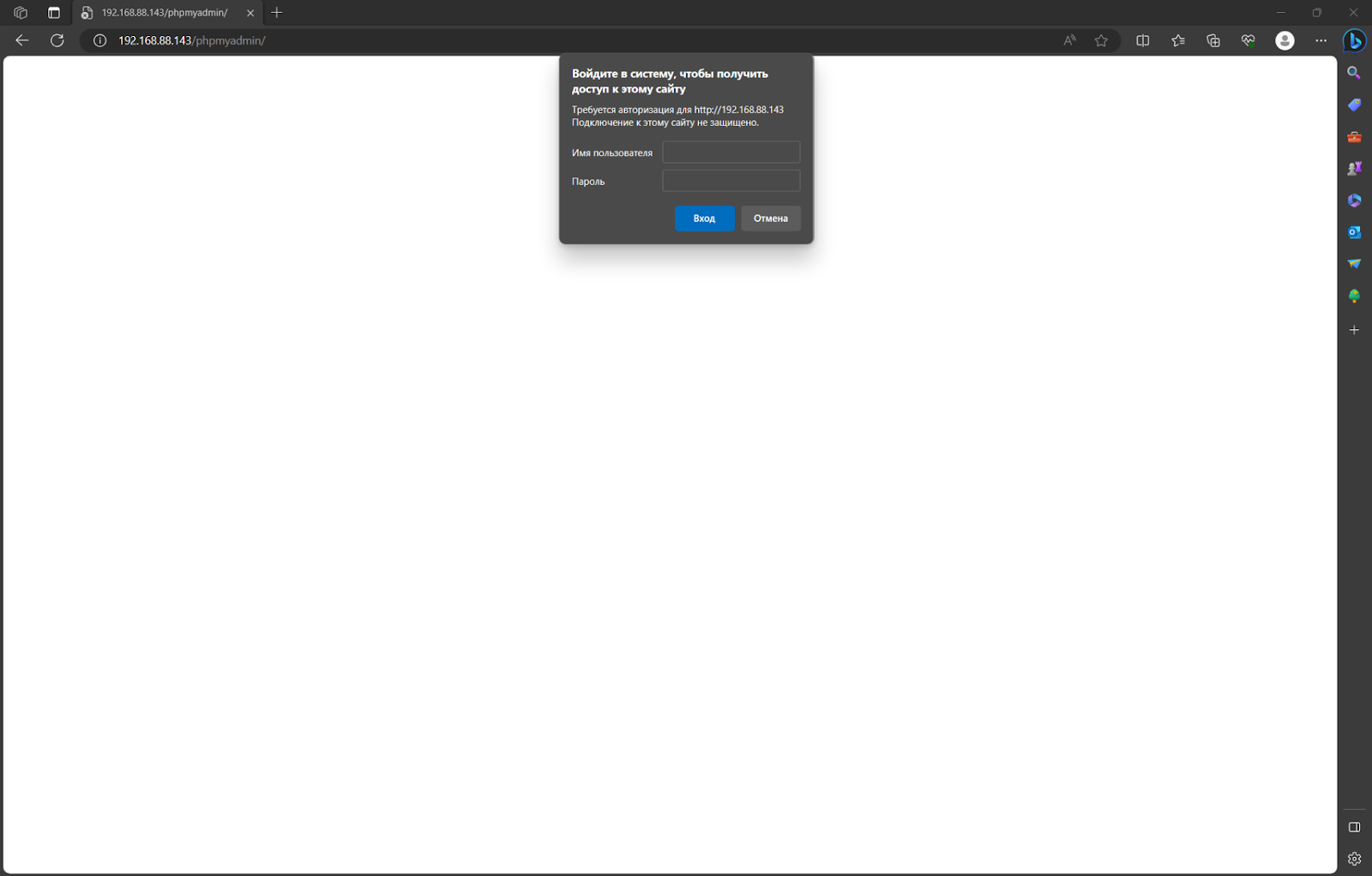Open the profile avatar icon
The image size is (1372, 876).
point(1285,40)
